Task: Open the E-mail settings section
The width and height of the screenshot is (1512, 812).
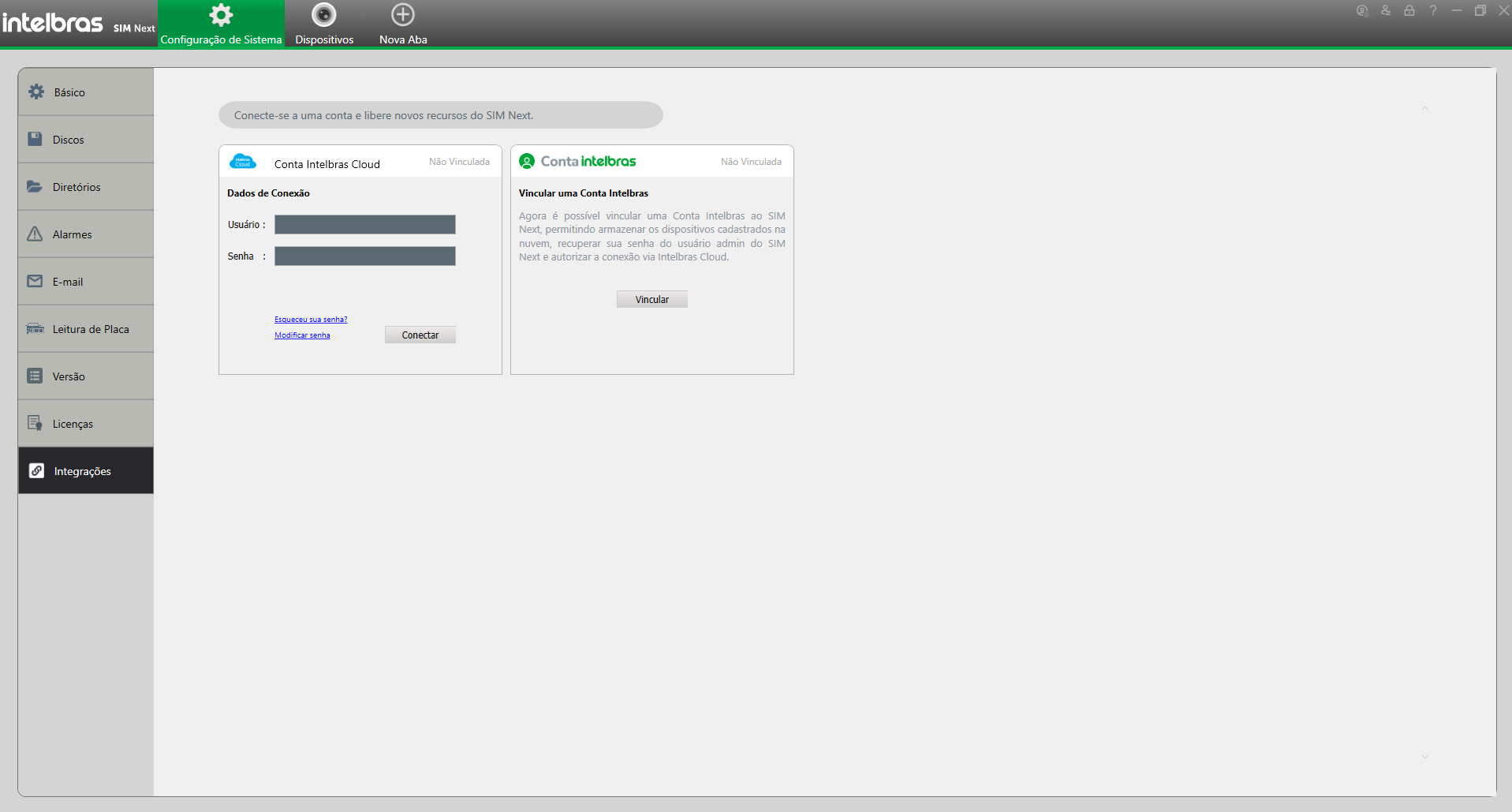Action: pyautogui.click(x=86, y=282)
